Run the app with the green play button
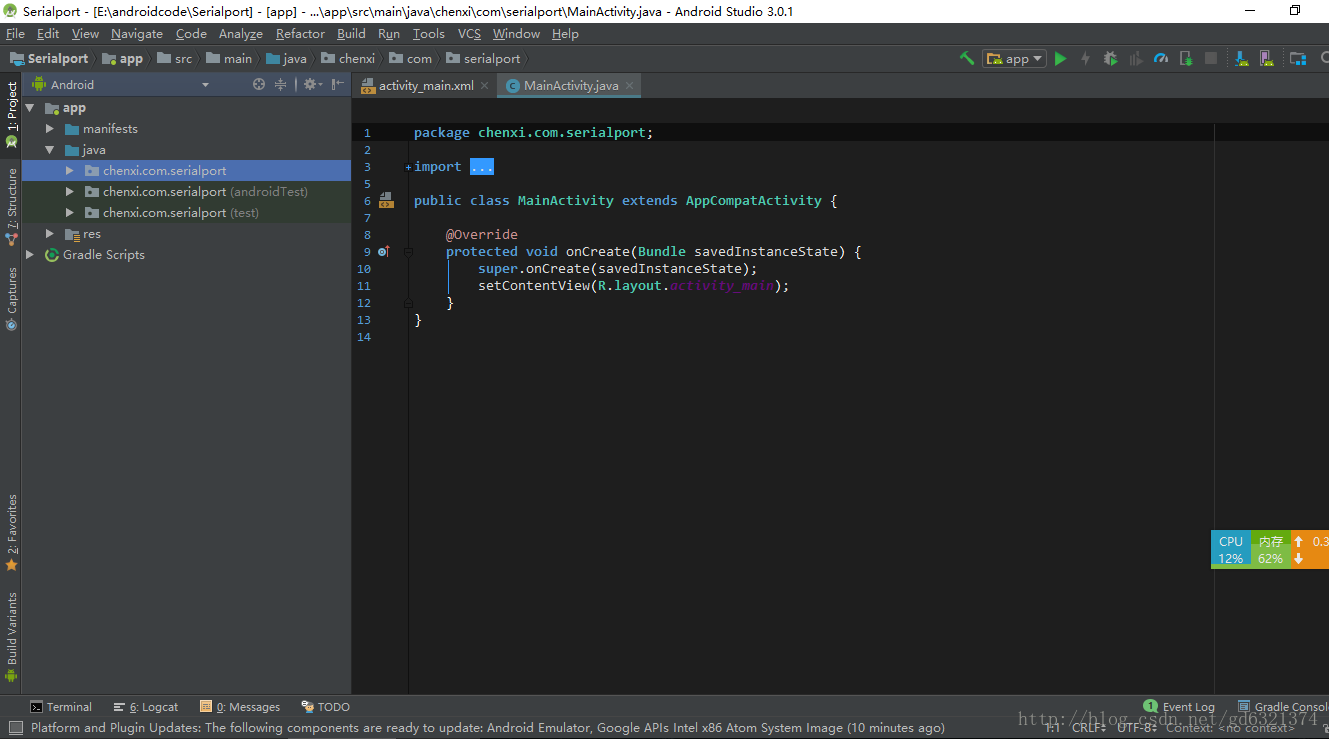1329x739 pixels. point(1061,58)
